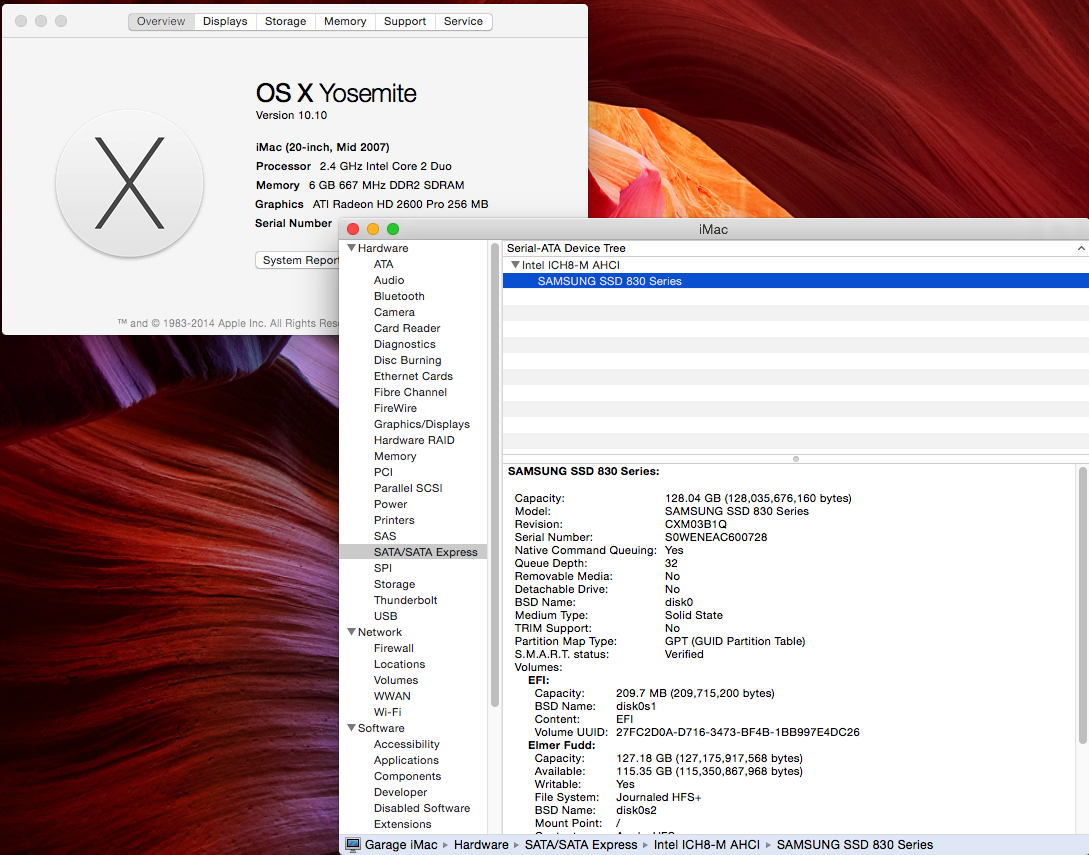Click the Volume UUID value
Viewport: 1089px width, 855px height.
click(x=738, y=732)
